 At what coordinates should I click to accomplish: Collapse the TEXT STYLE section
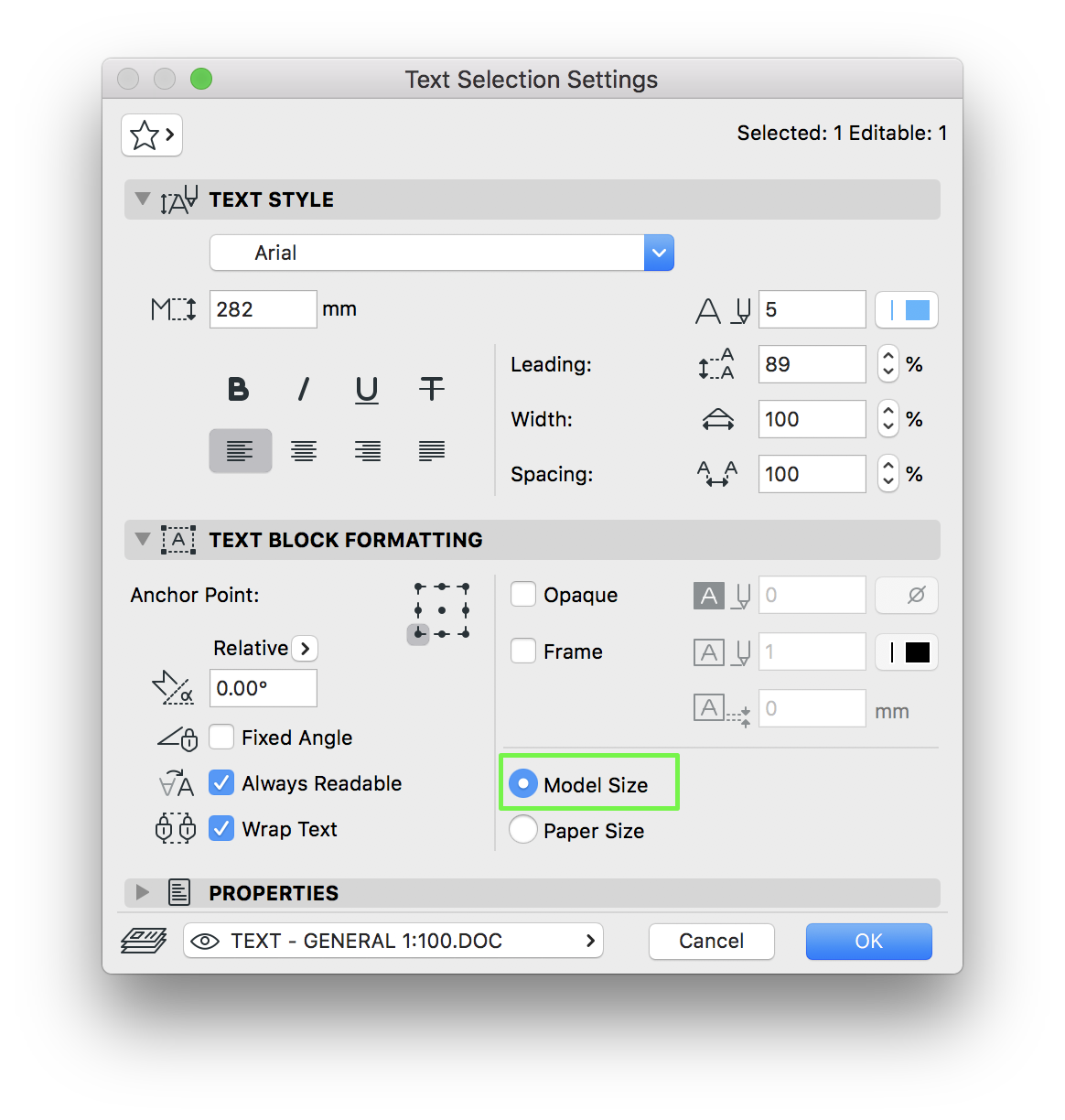click(142, 199)
